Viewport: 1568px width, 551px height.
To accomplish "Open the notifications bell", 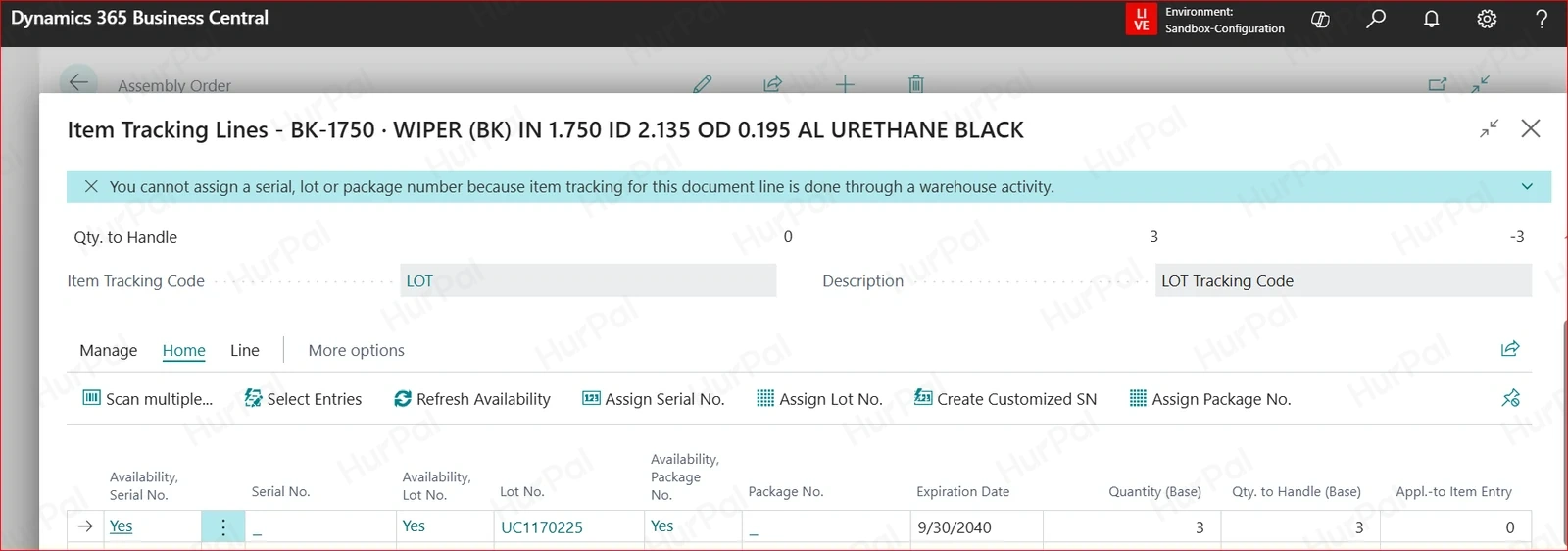I will tap(1432, 19).
